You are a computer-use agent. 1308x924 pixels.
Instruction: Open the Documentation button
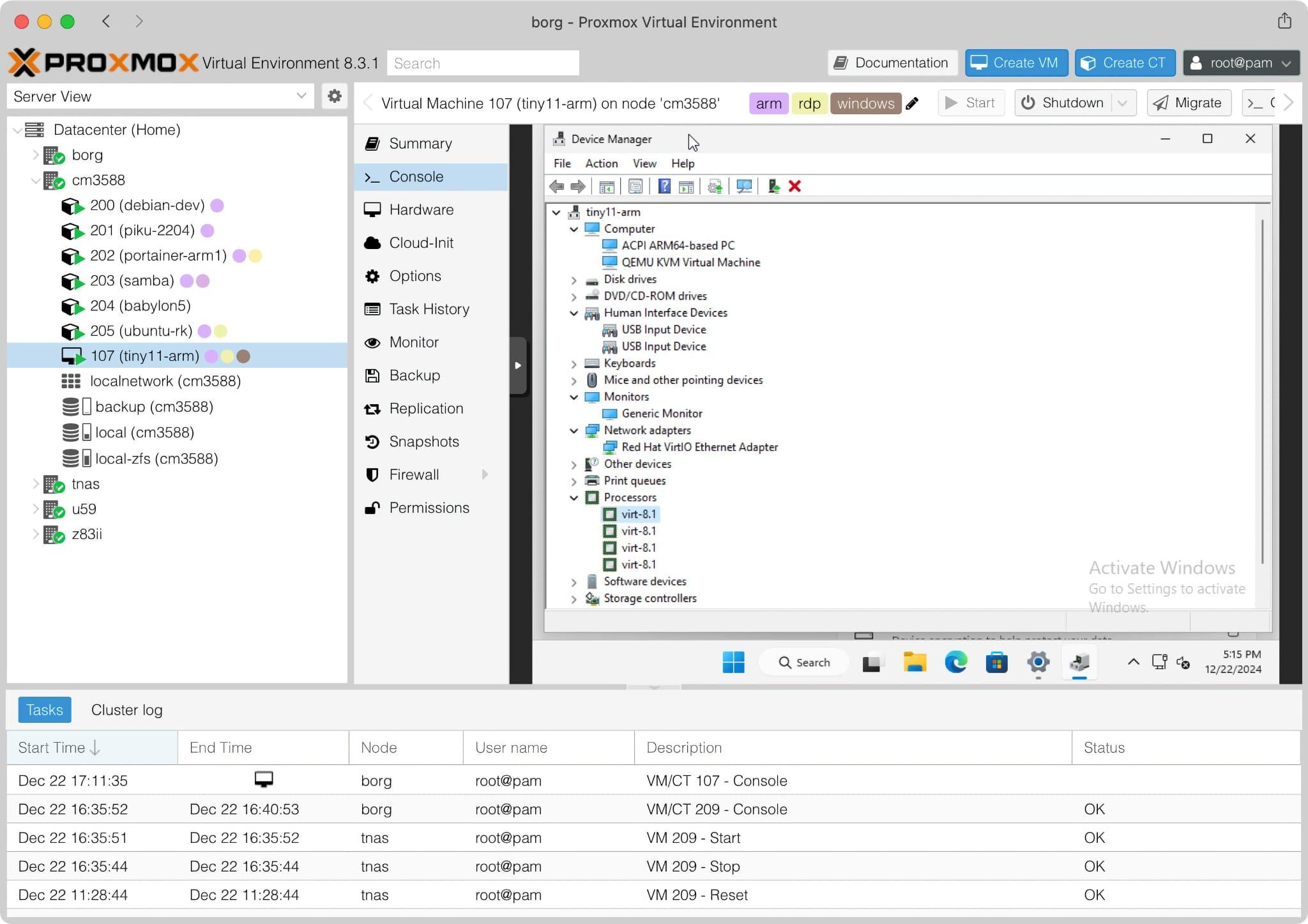coord(892,63)
